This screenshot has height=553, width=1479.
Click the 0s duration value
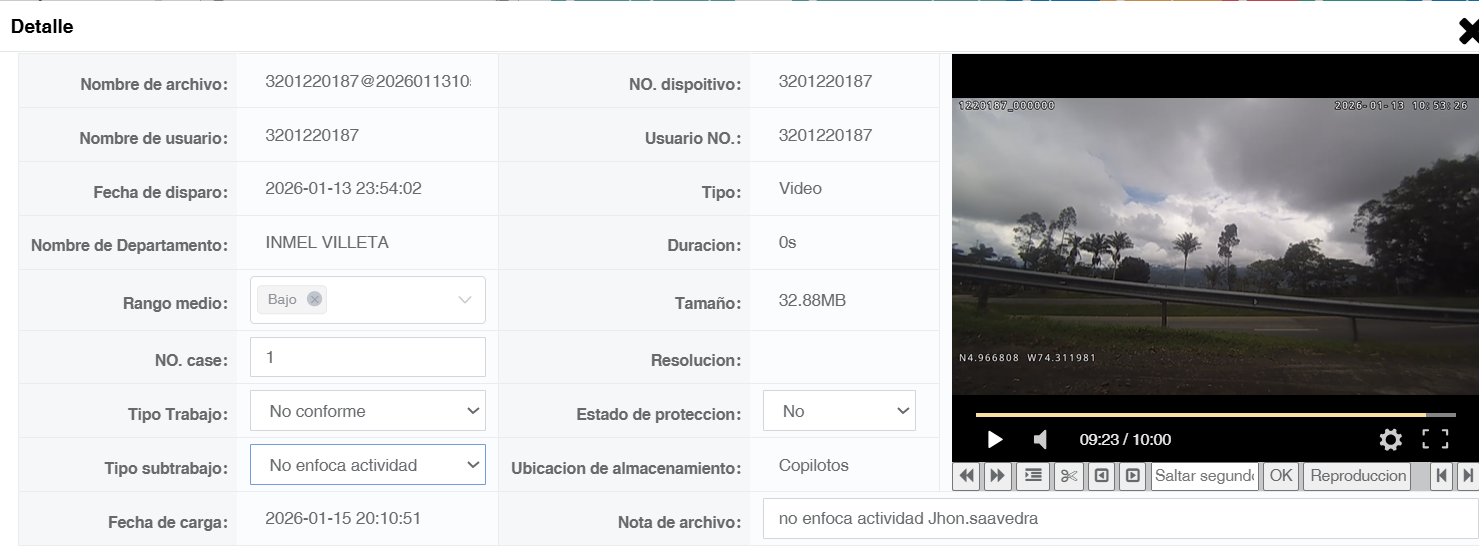click(787, 242)
